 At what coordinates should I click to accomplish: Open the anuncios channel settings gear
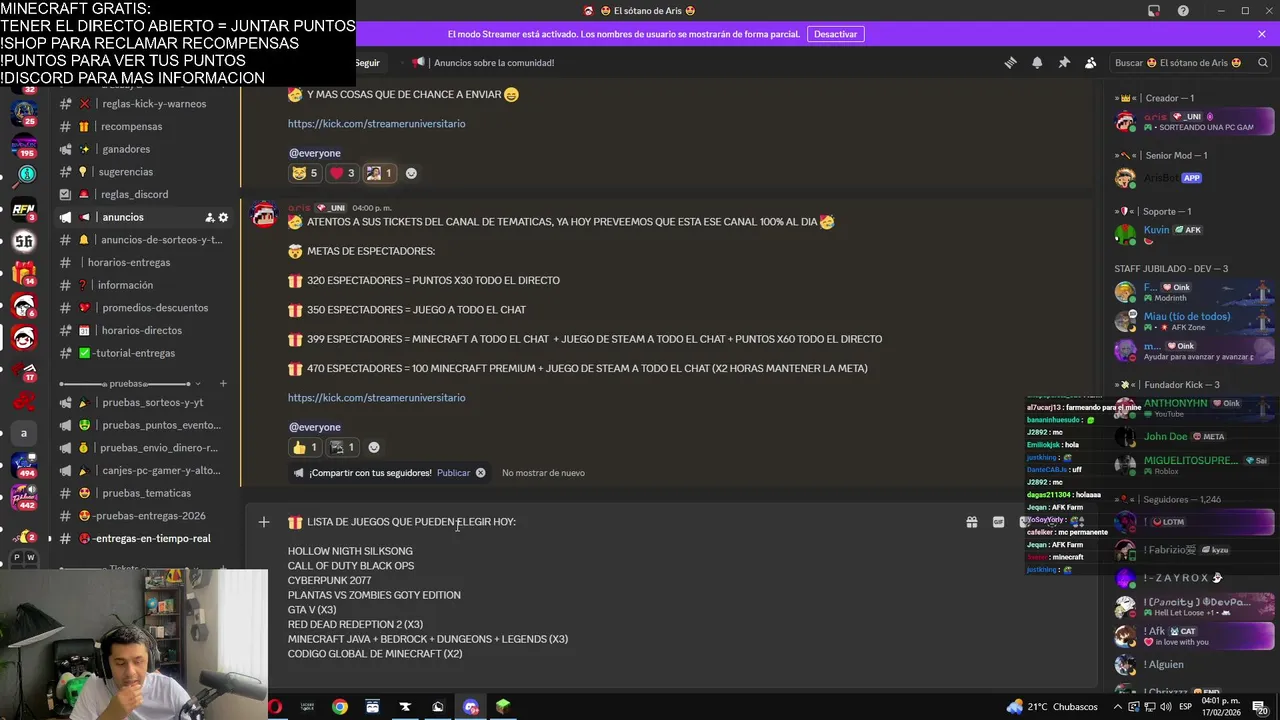coord(223,217)
